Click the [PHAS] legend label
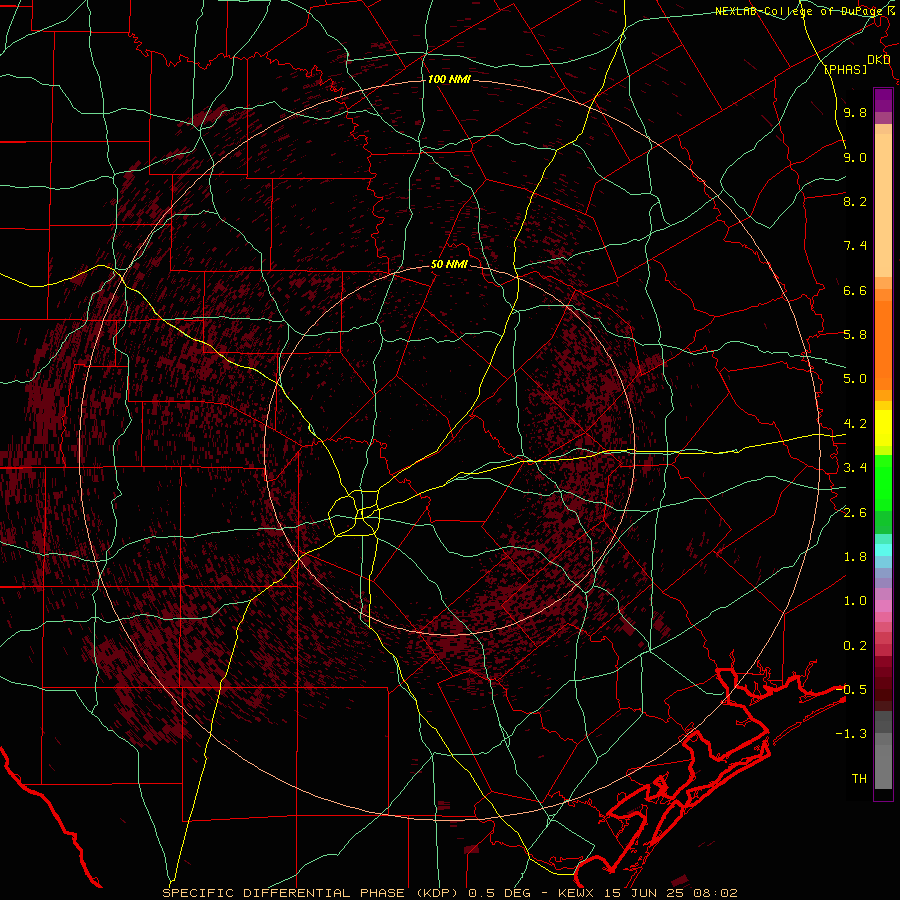This screenshot has width=900, height=900. pyautogui.click(x=846, y=69)
